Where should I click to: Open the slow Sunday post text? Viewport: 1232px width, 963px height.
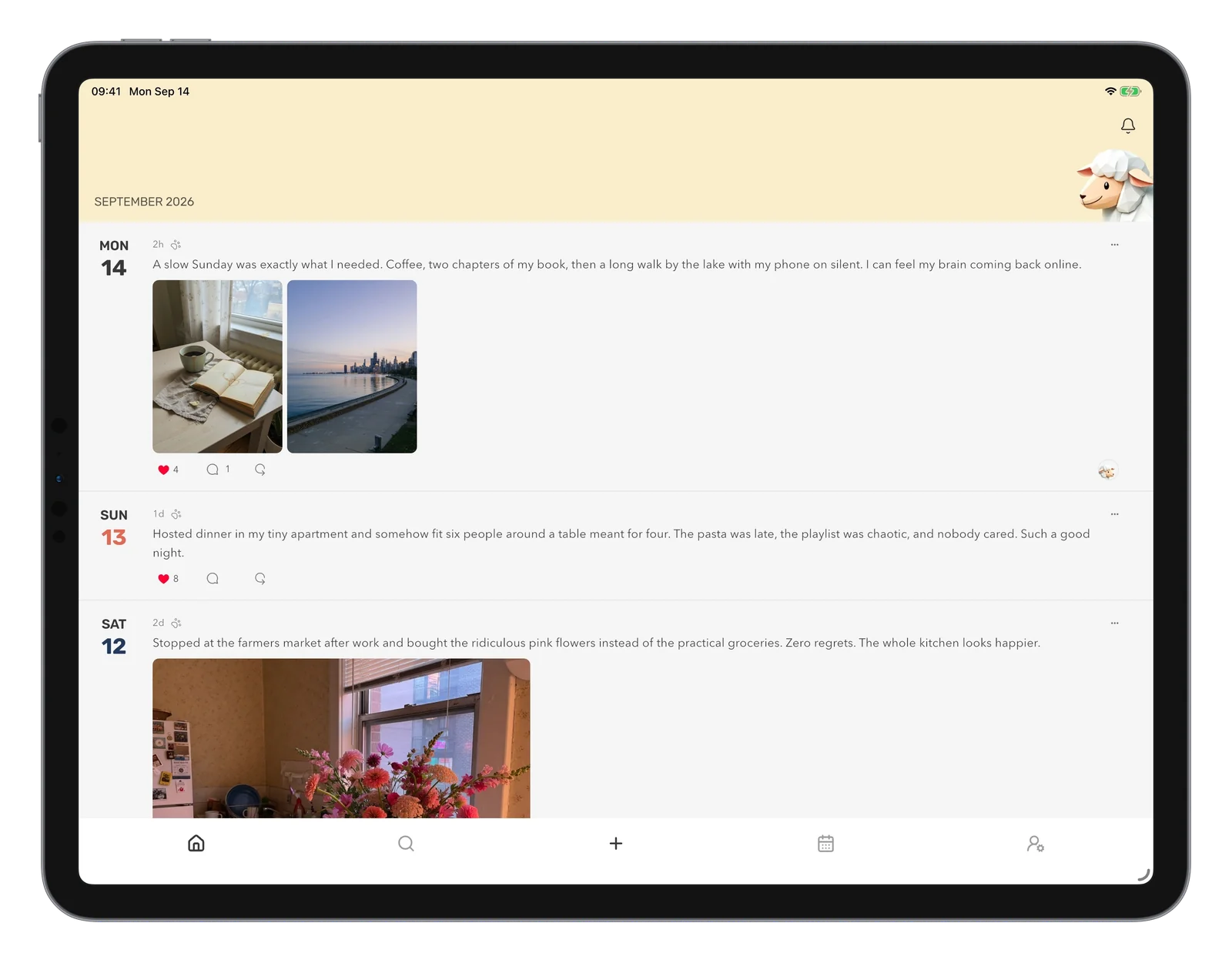(617, 265)
